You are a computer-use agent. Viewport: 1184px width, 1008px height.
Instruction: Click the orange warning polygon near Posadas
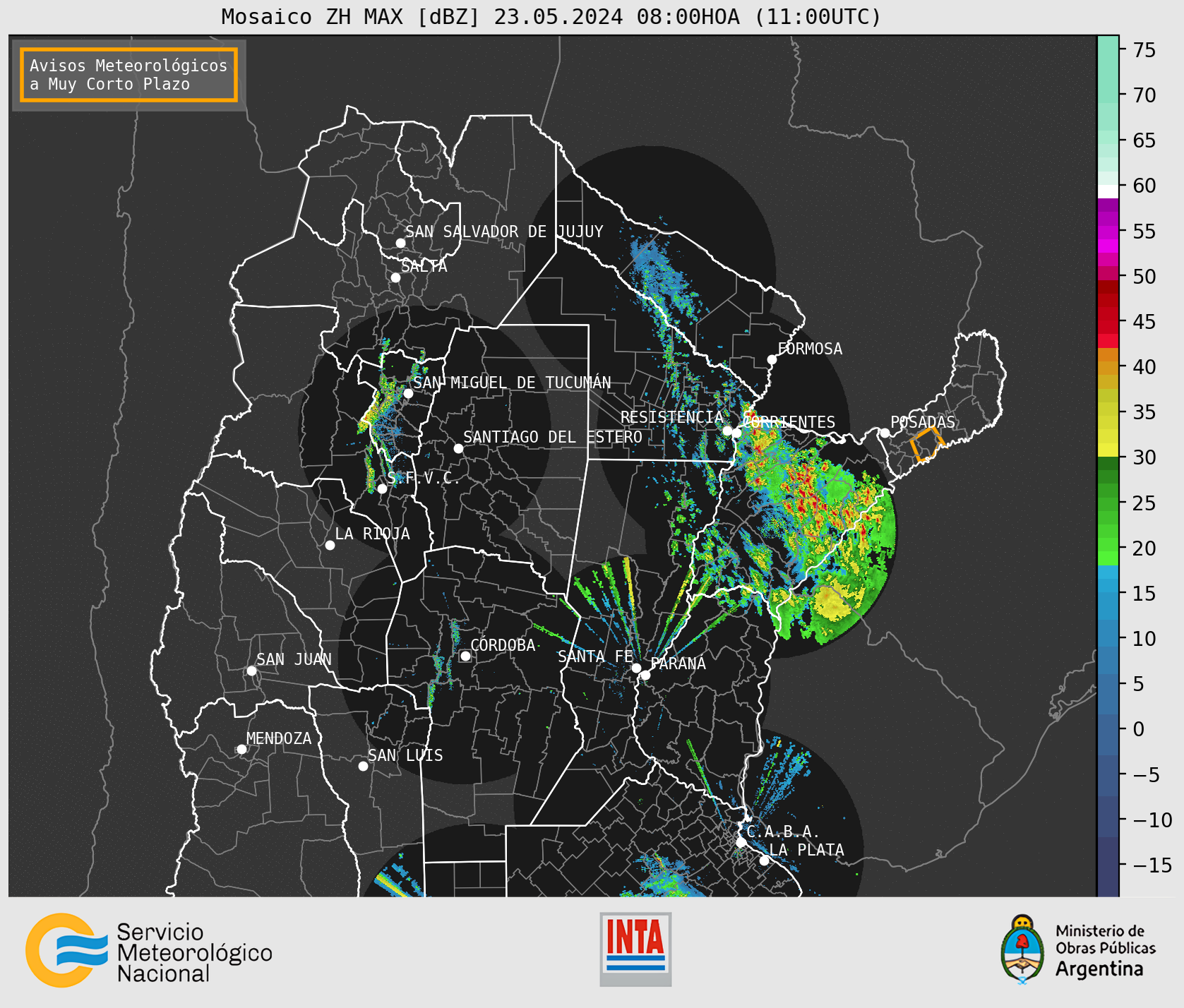pos(927,444)
